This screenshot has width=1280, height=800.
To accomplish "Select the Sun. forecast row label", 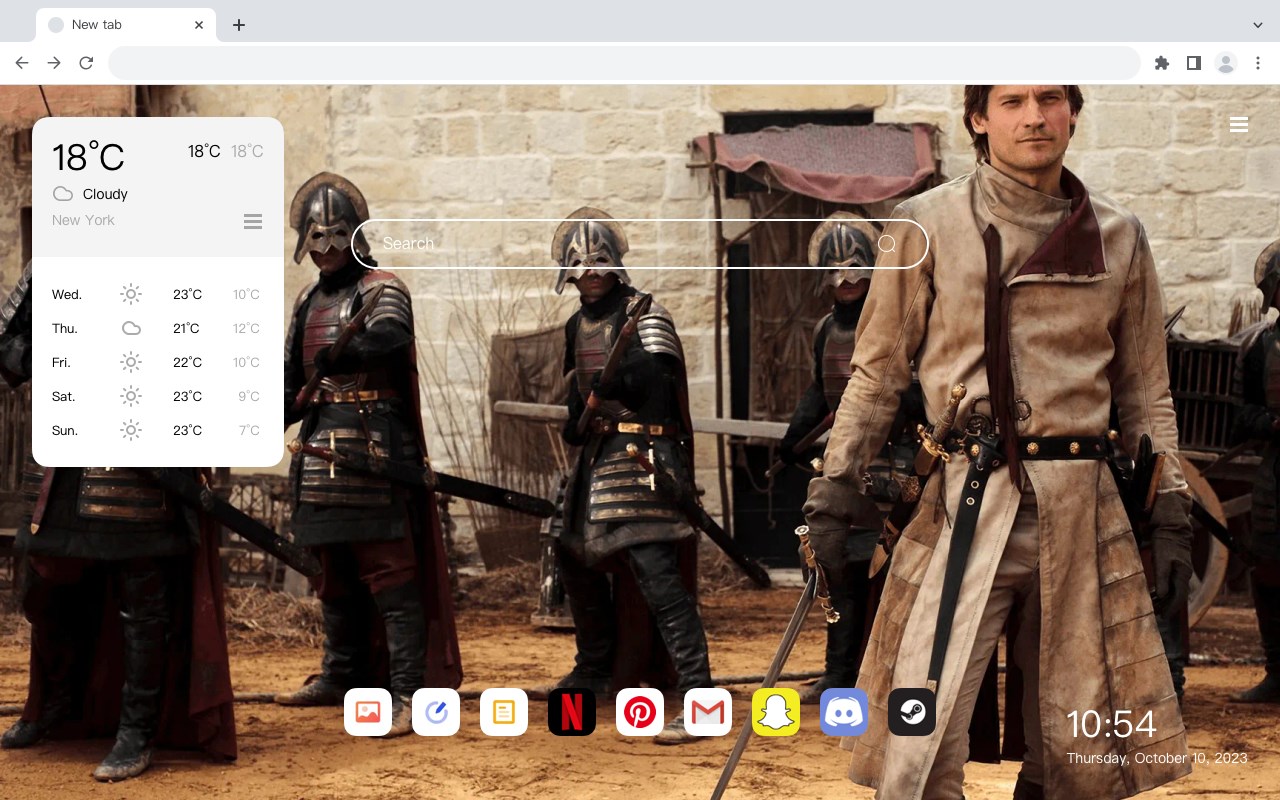I will pyautogui.click(x=65, y=430).
